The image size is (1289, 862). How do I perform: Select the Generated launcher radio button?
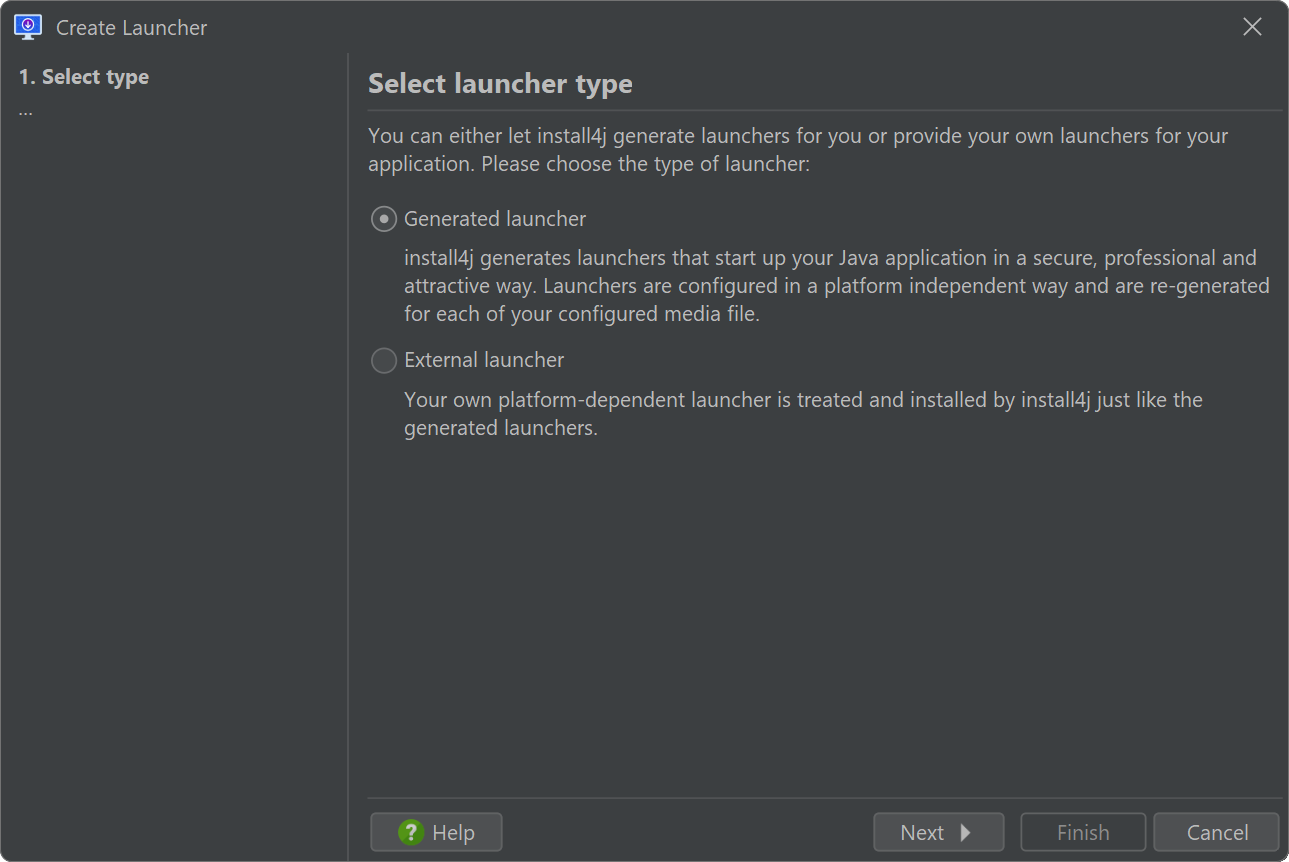(x=384, y=219)
